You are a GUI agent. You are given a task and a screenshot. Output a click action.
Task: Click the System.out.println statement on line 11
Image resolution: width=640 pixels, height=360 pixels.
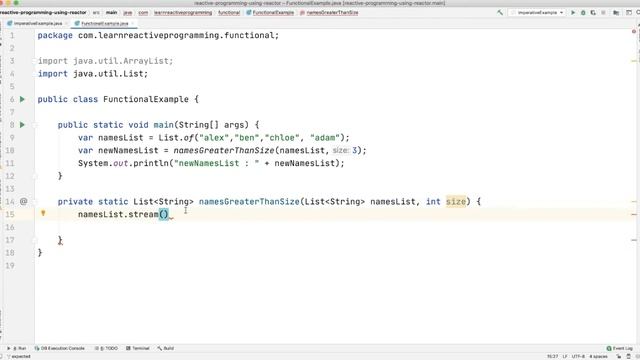[211, 163]
